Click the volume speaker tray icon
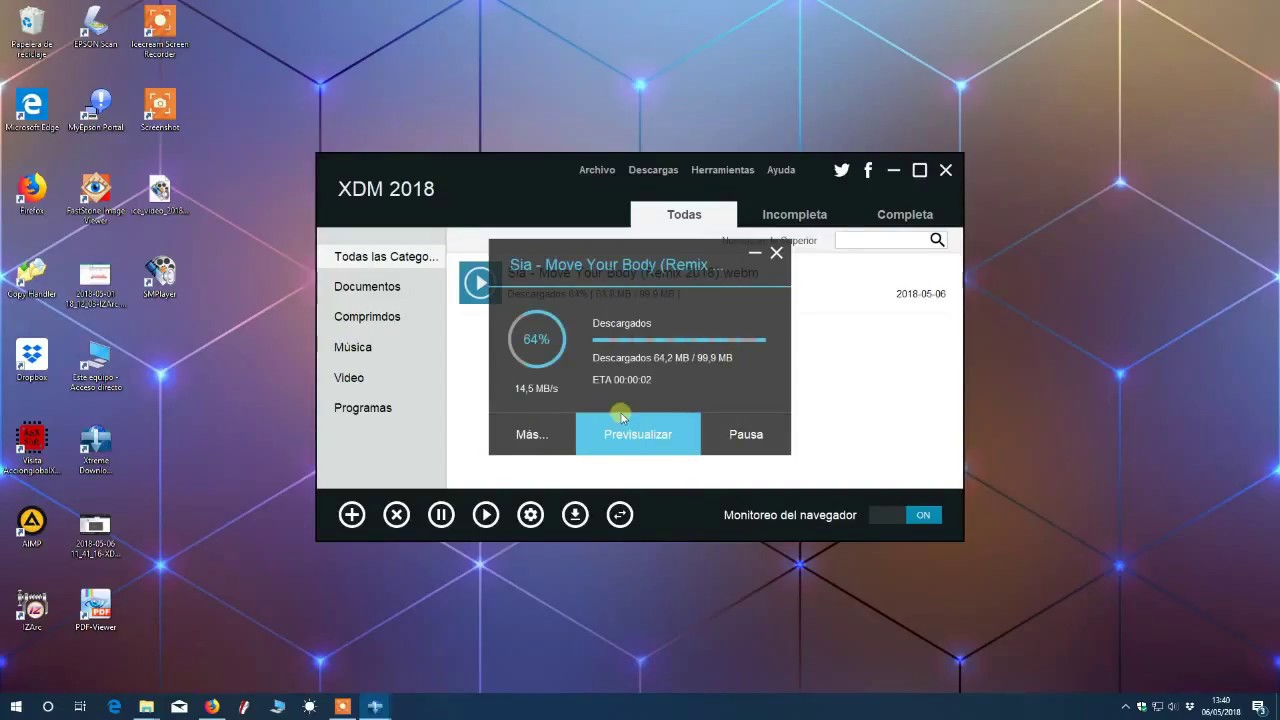Screen dimensions: 1280x720 coord(1173,707)
